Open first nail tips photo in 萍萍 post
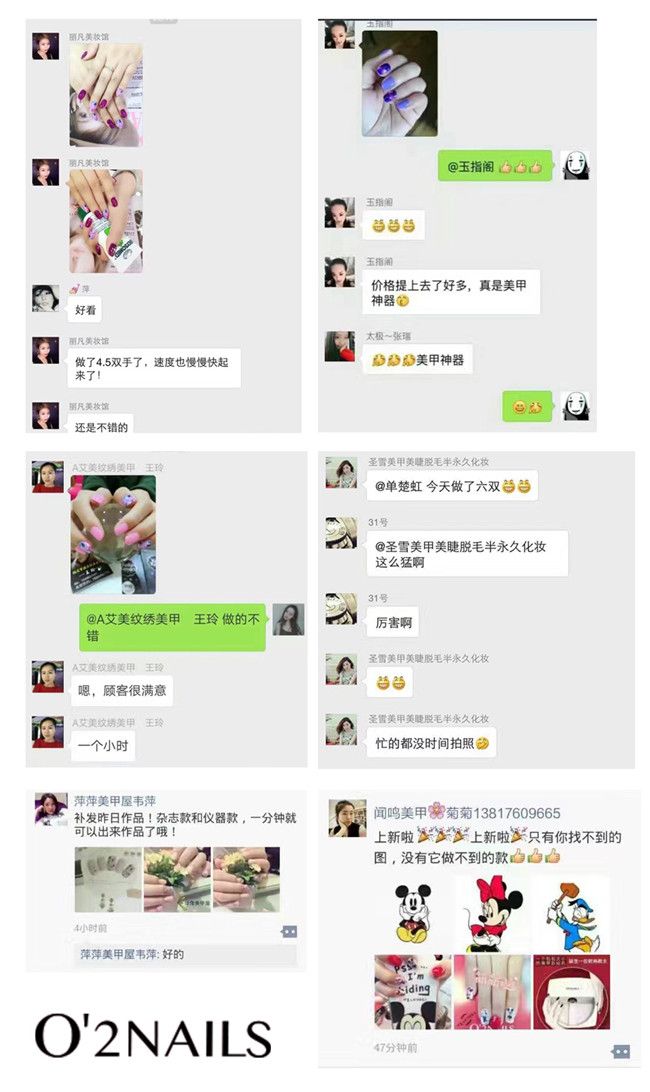Viewport: 650px width, 1092px height. click(108, 880)
